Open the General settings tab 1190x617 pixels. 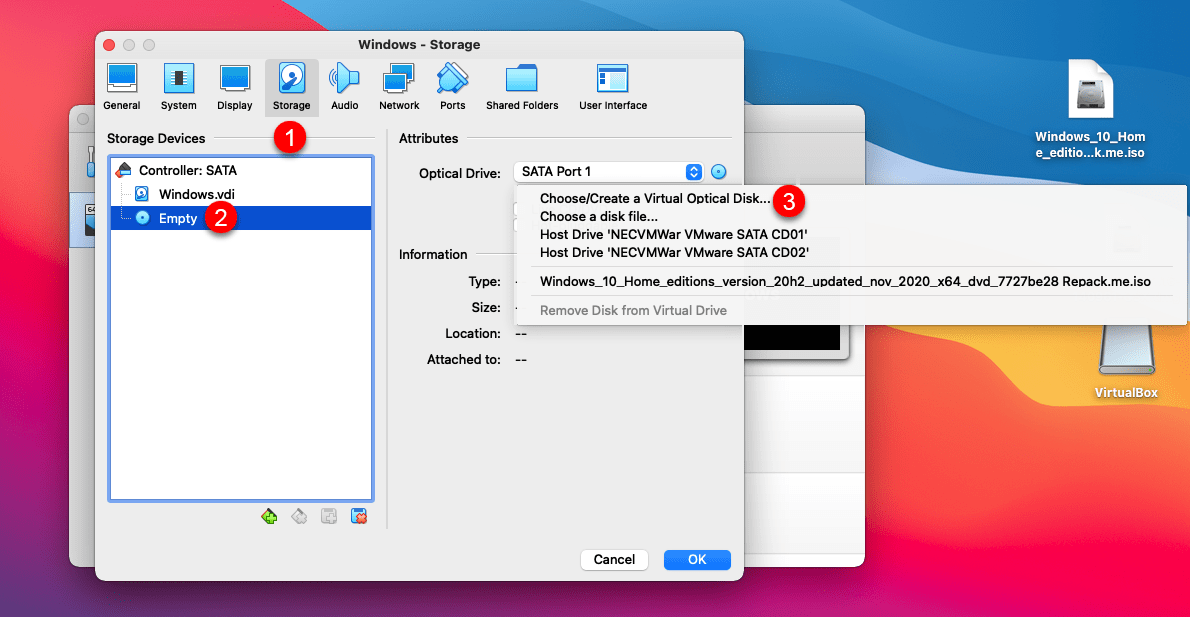[x=121, y=87]
